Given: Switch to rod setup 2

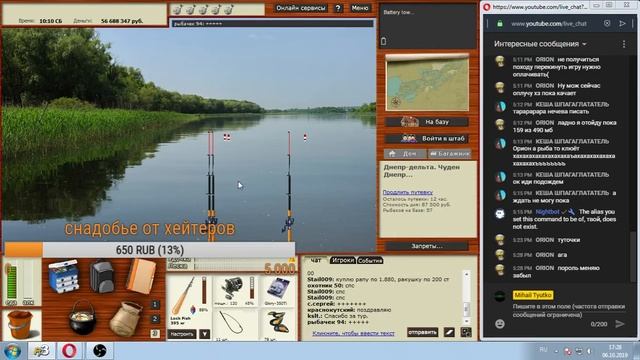Looking at the screenshot, I should pos(155,319).
